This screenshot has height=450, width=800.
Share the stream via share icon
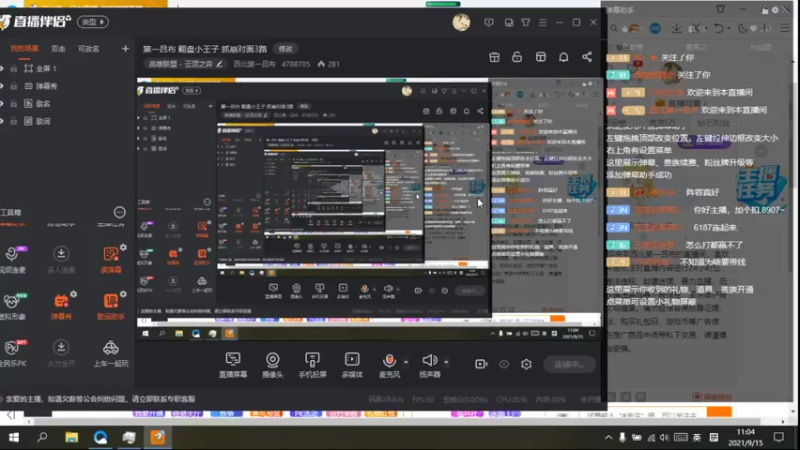pos(587,57)
